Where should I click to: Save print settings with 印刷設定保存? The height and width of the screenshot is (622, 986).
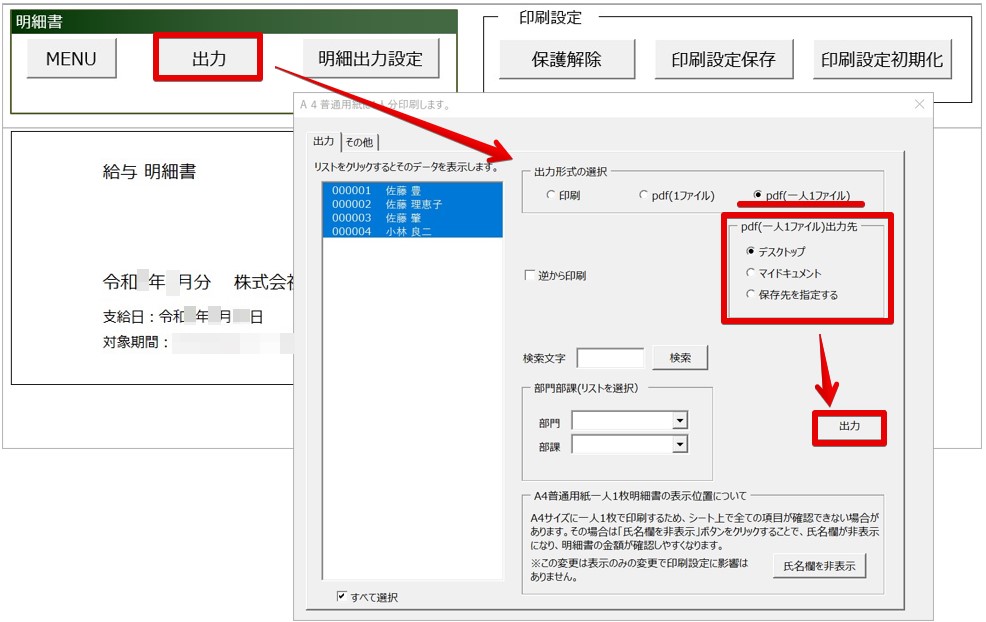[723, 60]
